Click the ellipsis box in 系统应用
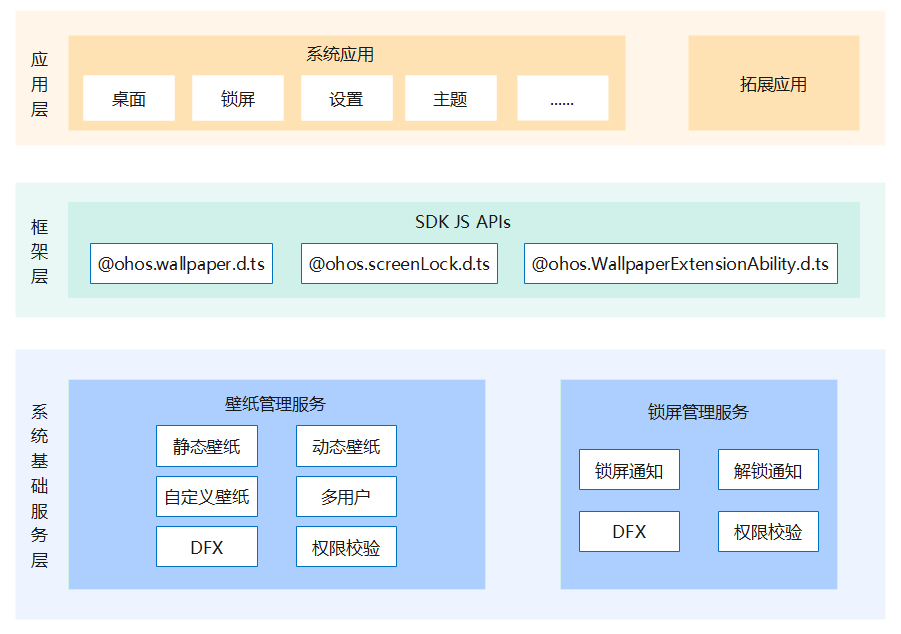The width and height of the screenshot is (901, 634). [x=562, y=99]
